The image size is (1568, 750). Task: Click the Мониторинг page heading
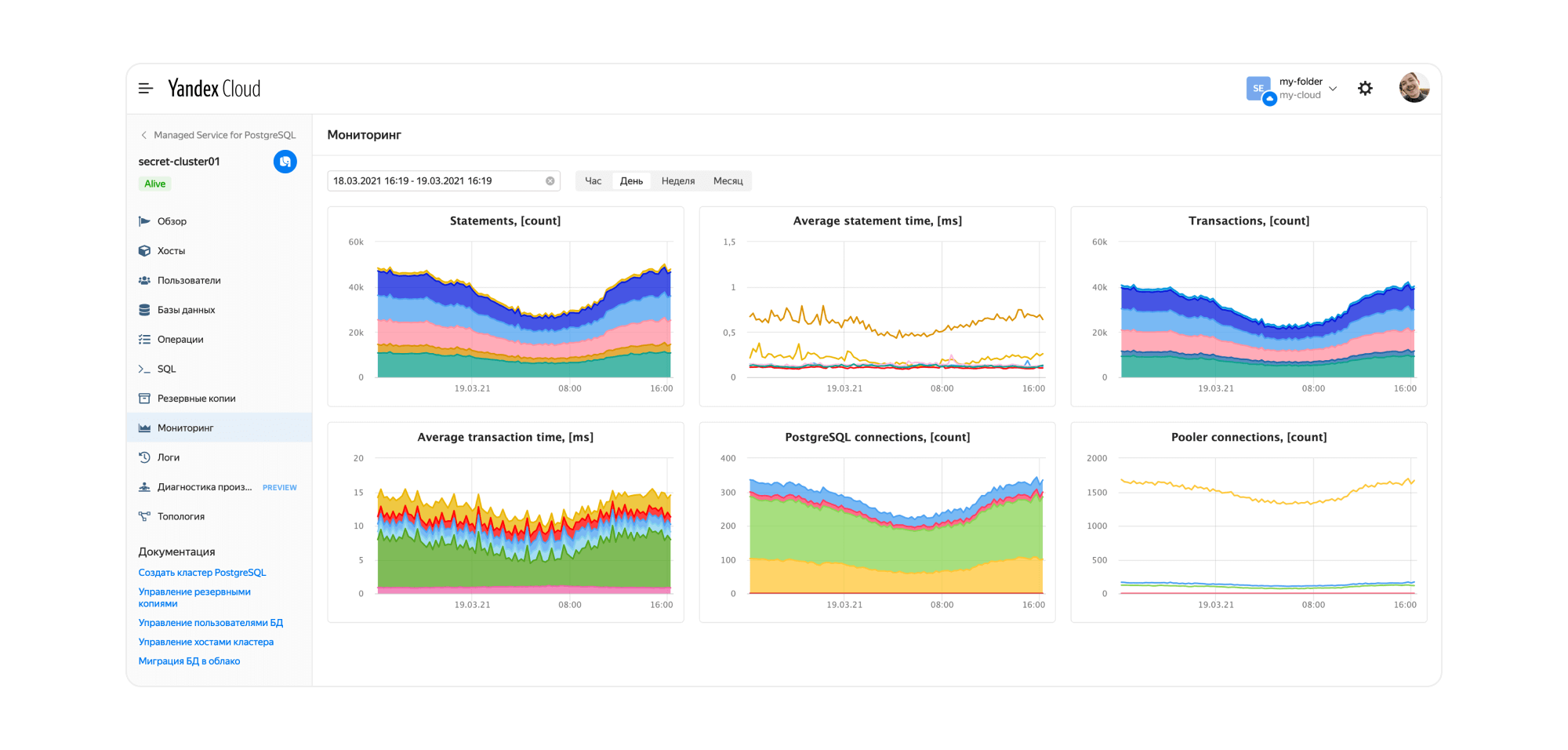[x=365, y=135]
